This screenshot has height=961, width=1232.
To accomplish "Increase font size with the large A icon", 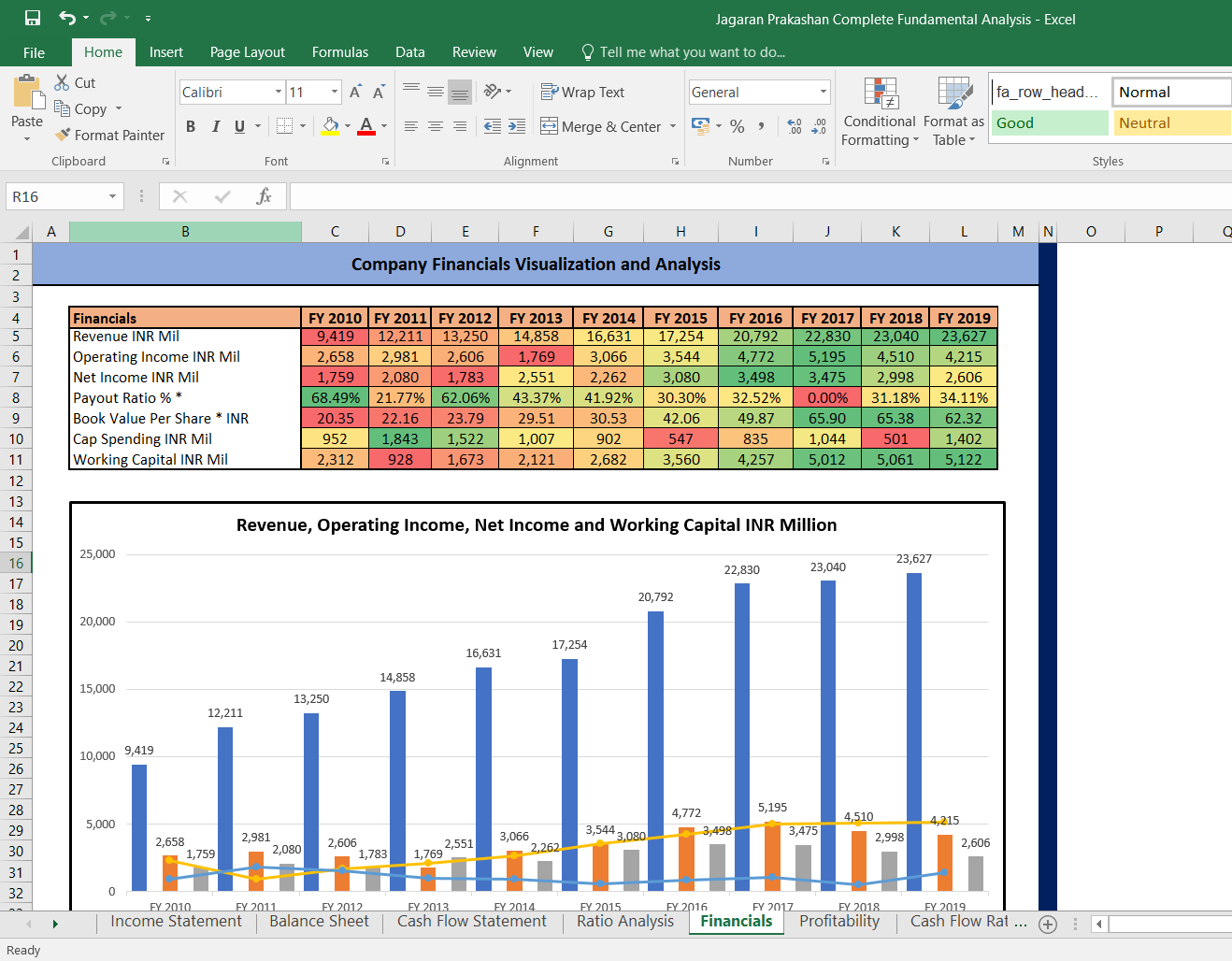I will 355,92.
